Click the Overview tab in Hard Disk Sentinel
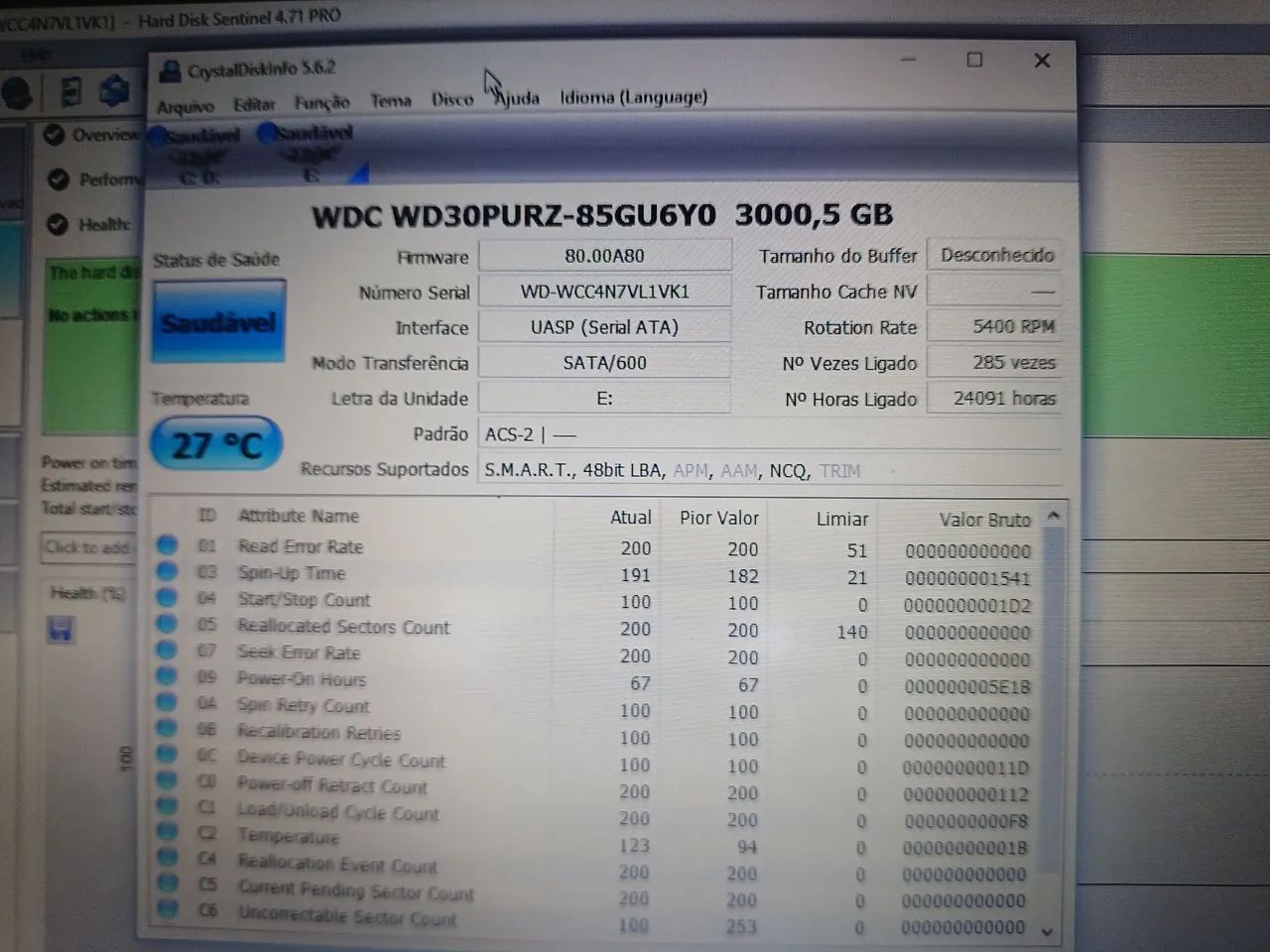The image size is (1270, 952). point(105,135)
